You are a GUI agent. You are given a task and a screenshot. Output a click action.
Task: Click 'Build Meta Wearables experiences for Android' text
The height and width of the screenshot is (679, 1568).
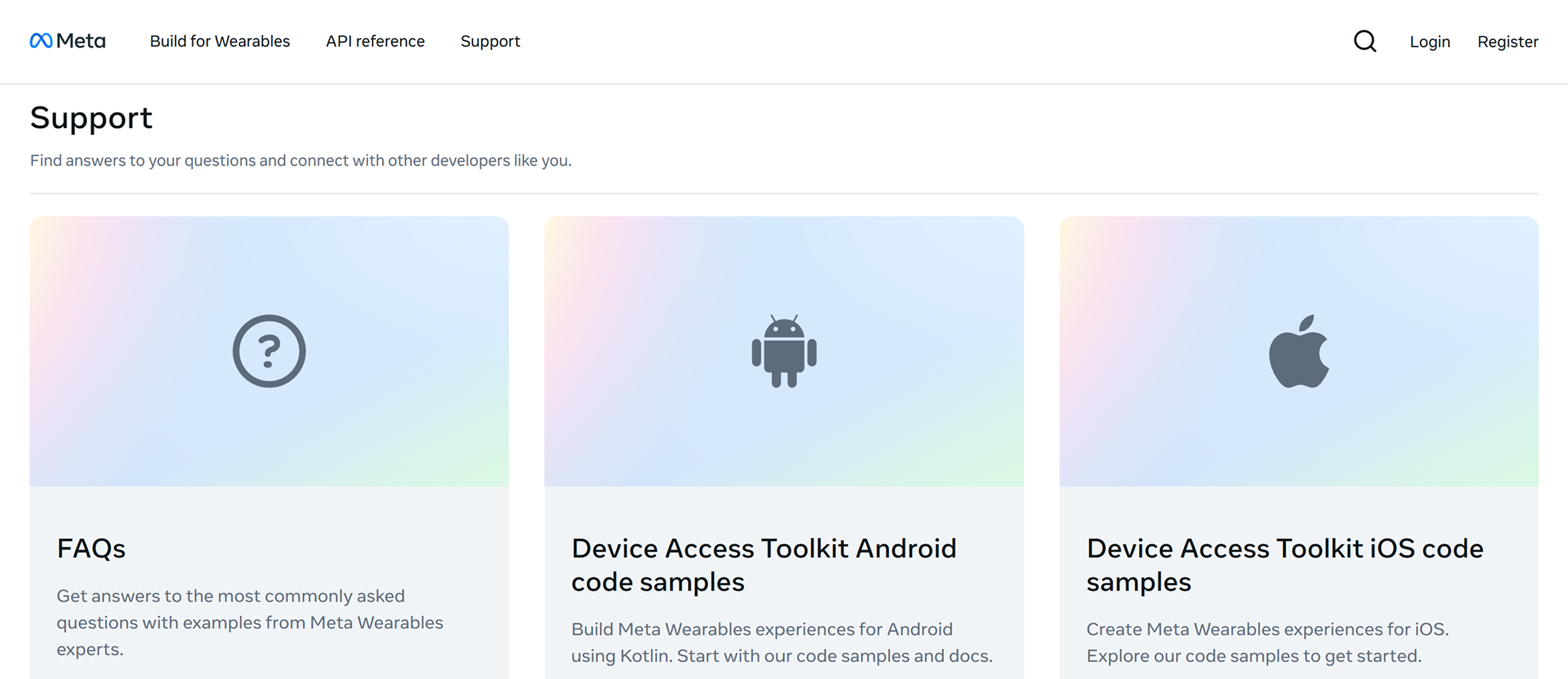782,642
